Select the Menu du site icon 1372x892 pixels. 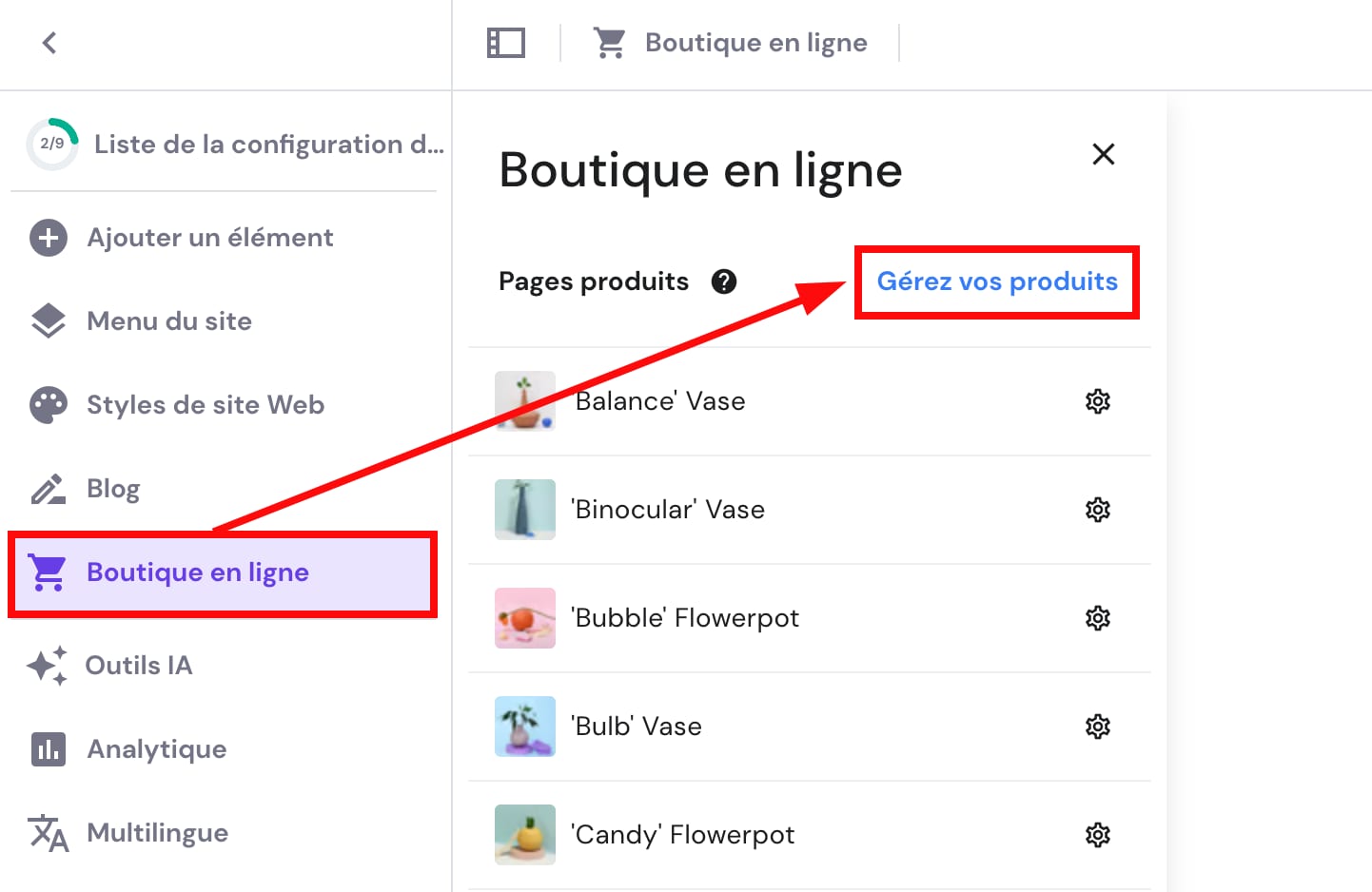tap(48, 321)
